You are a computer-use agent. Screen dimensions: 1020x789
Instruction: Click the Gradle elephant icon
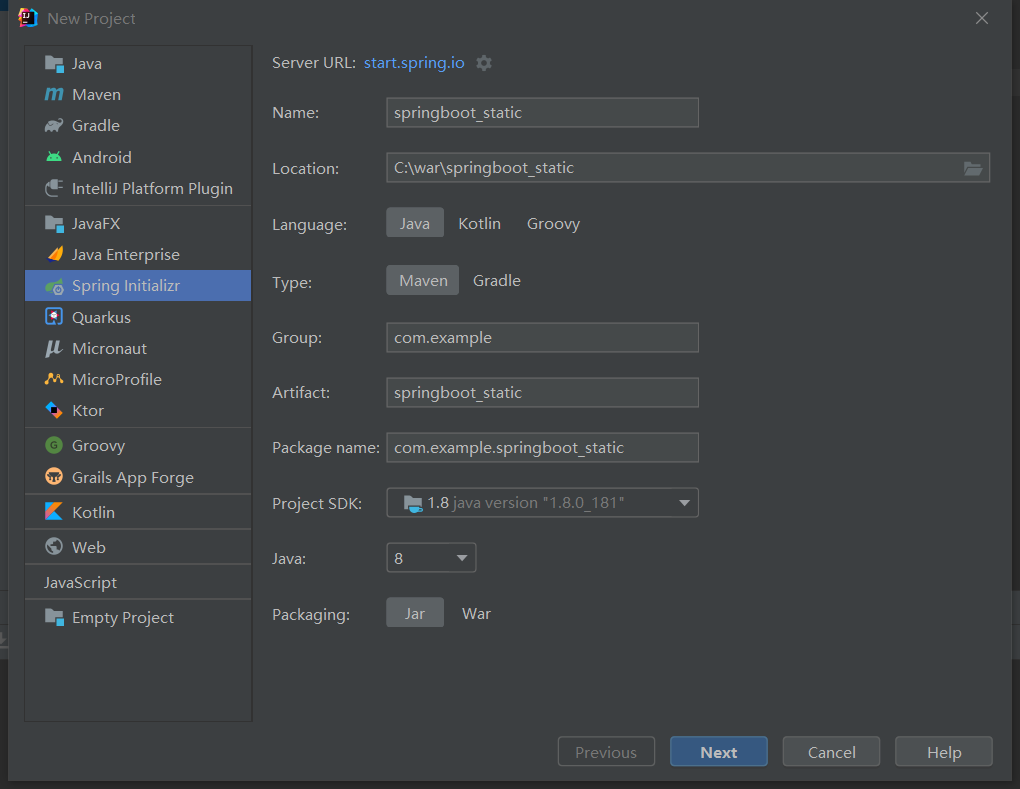54,126
